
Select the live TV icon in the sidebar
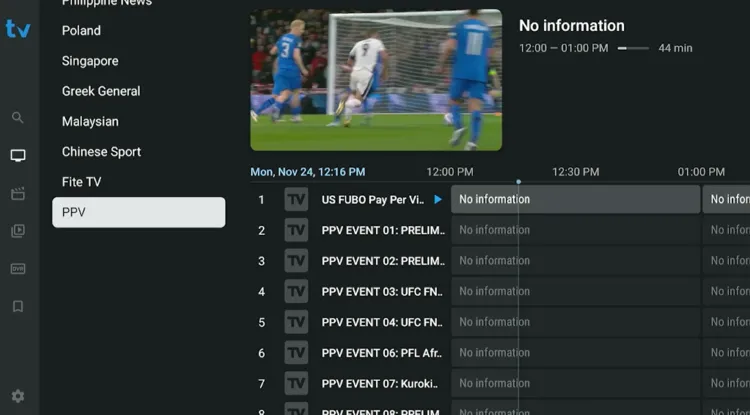coord(18,155)
